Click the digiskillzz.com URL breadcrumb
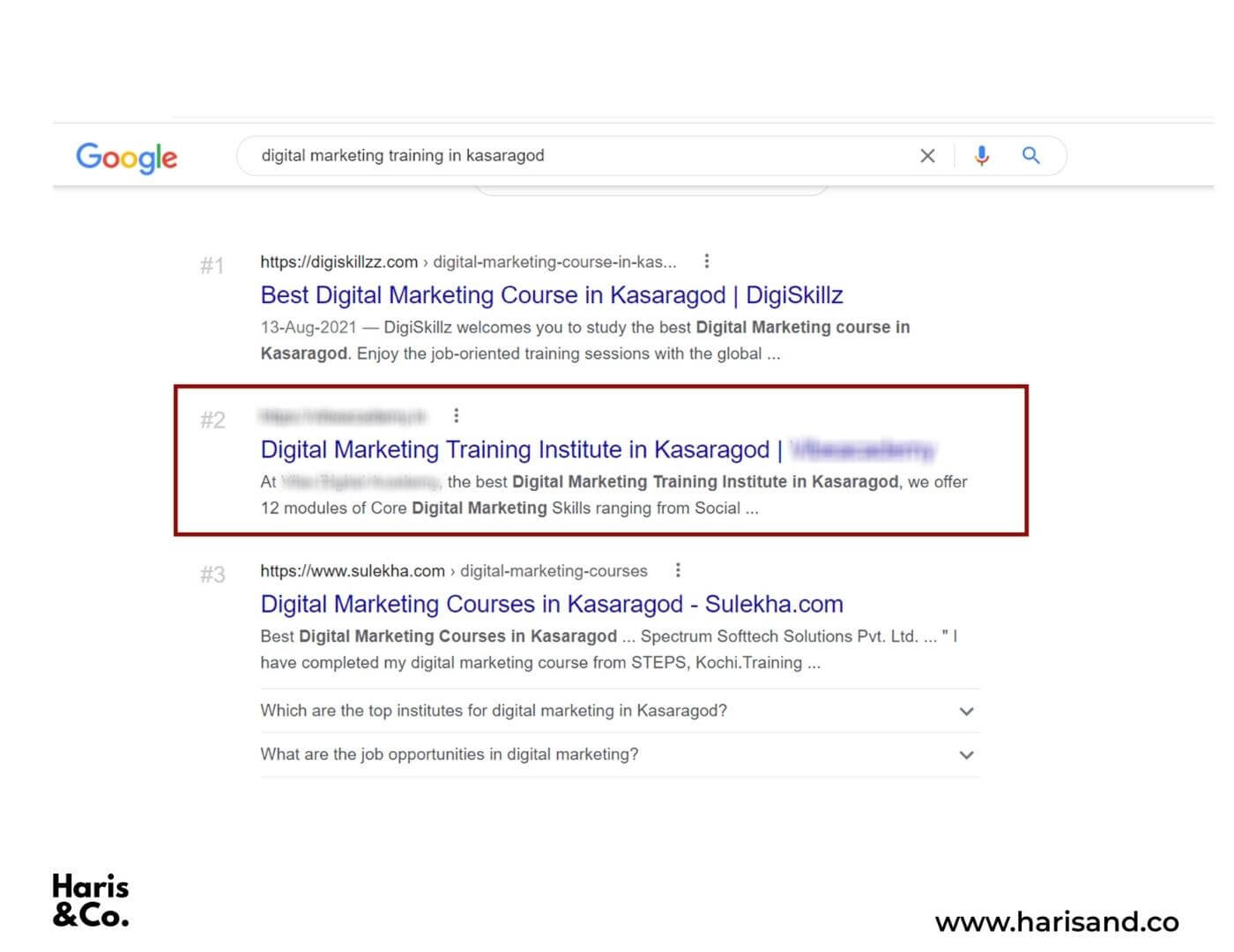Viewport: 1234px width, 952px height. tap(468, 262)
